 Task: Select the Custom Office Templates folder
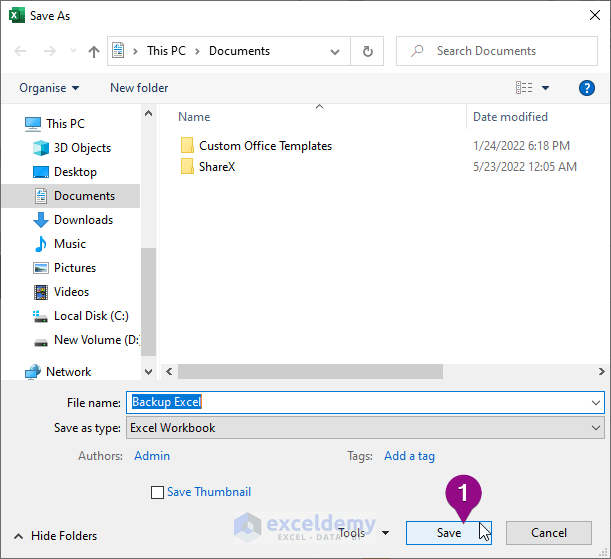(265, 146)
